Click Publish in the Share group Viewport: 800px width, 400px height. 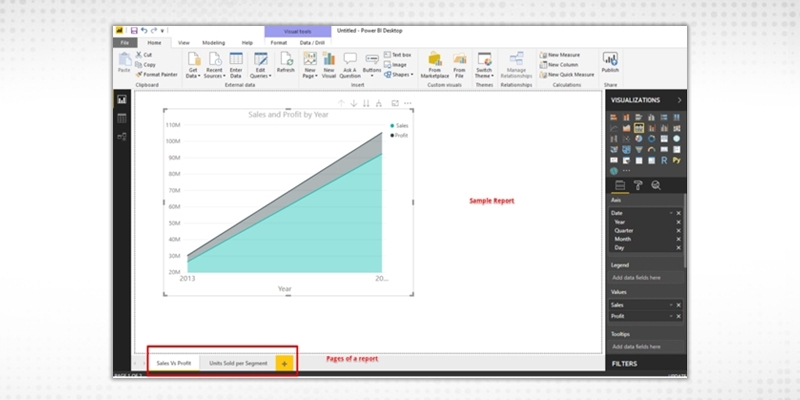(610, 62)
